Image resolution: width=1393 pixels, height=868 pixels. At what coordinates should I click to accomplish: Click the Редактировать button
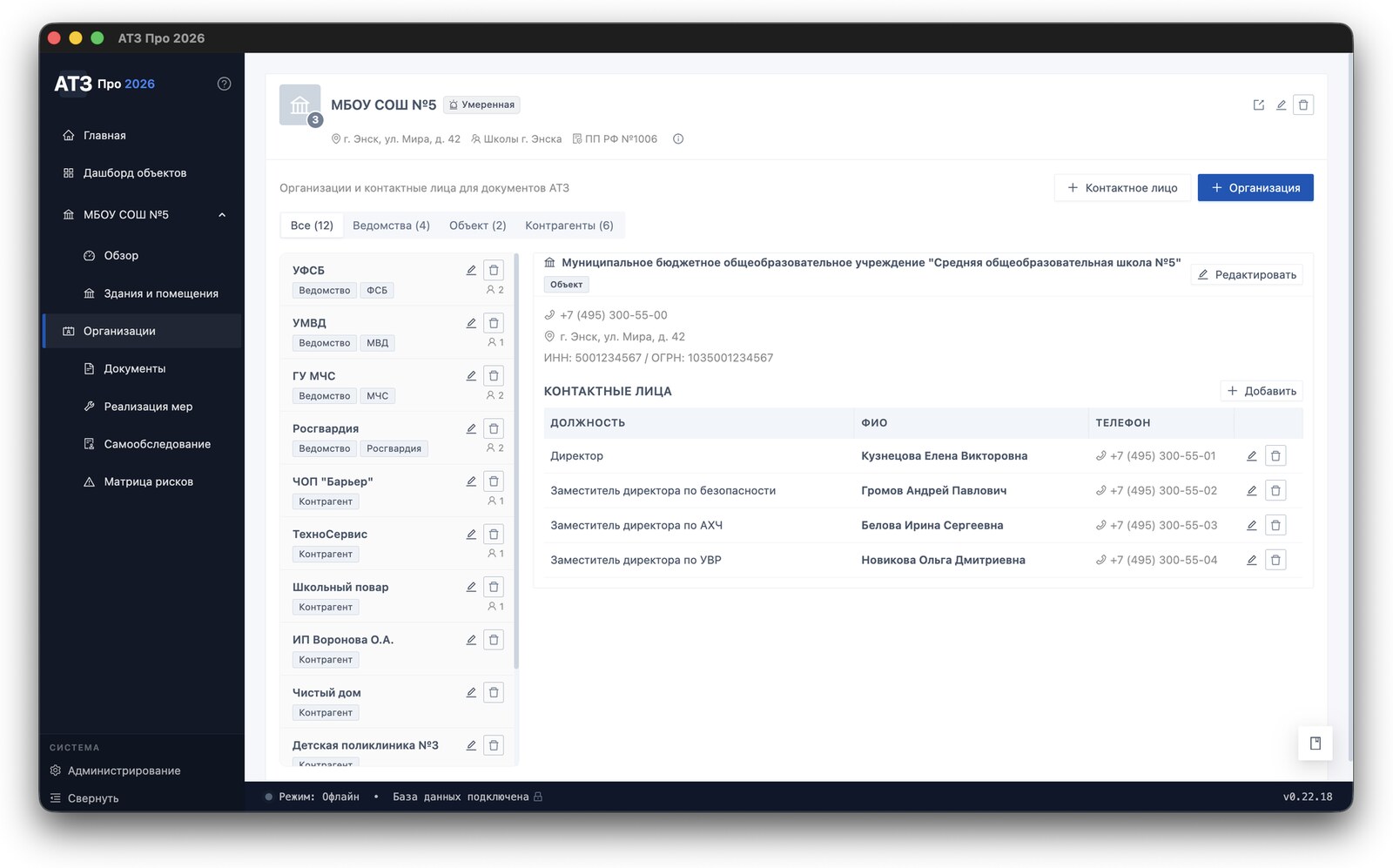click(x=1247, y=274)
